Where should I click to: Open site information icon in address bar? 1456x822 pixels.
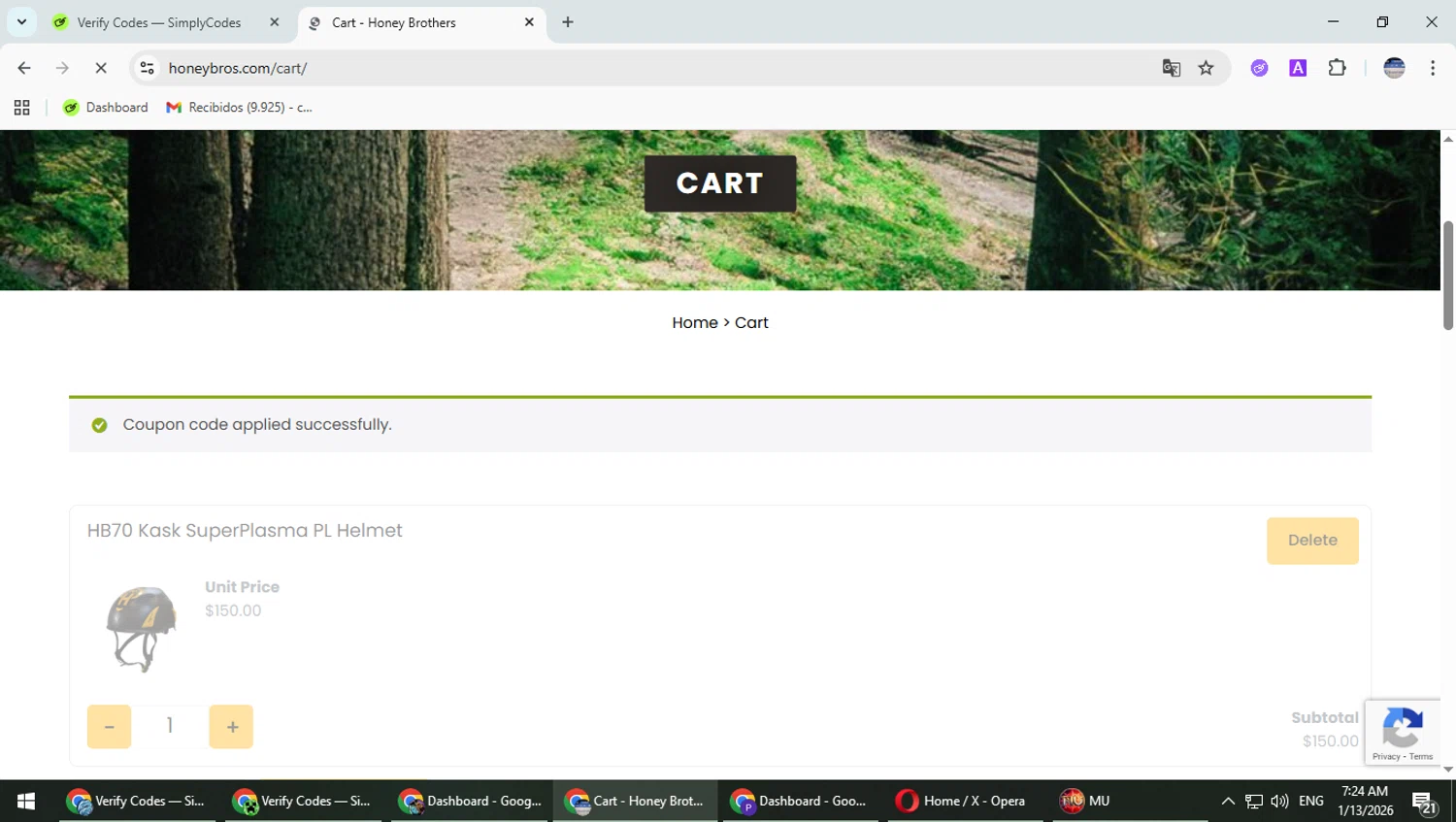coord(148,68)
